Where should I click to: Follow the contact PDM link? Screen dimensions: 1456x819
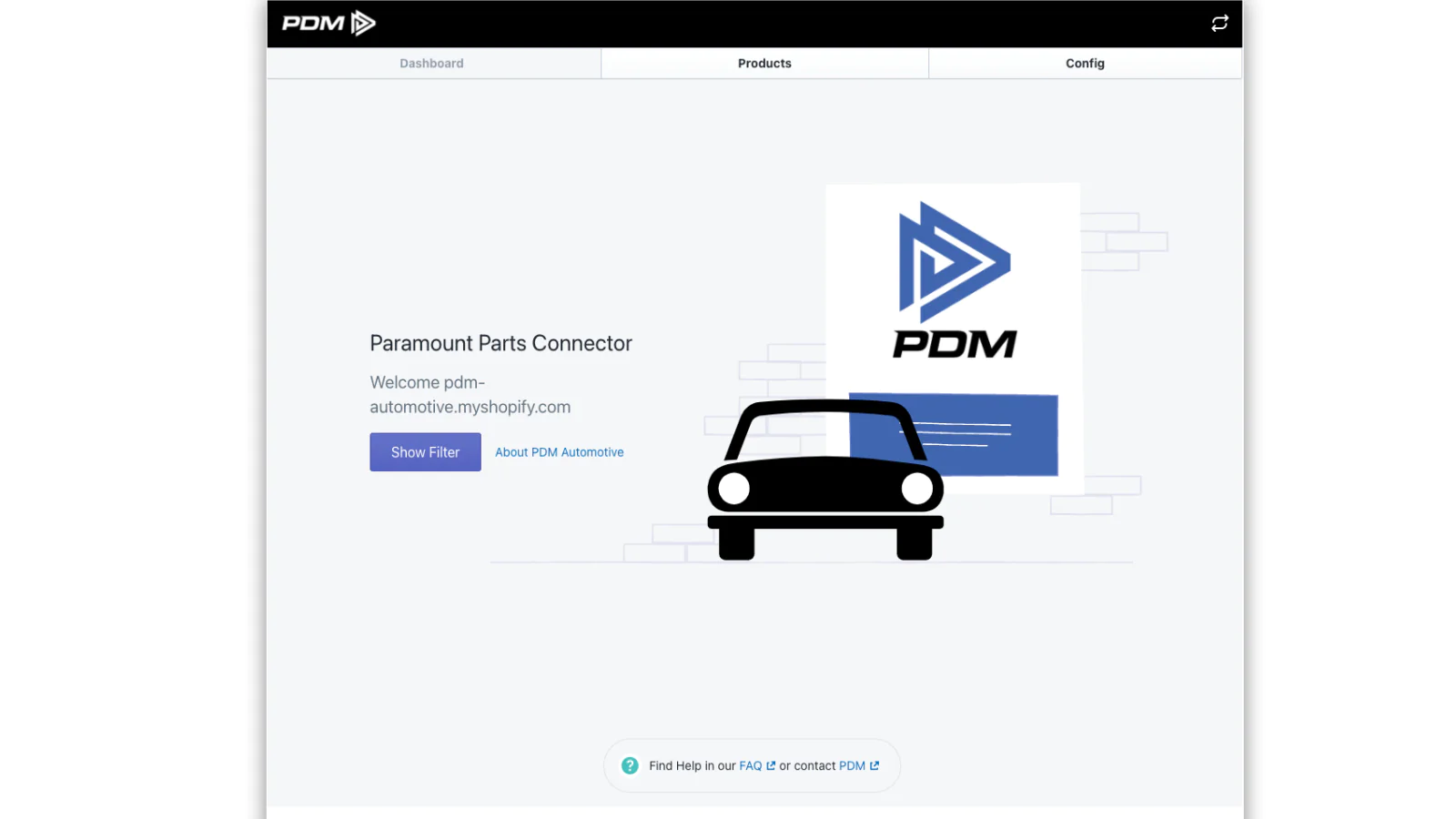[x=852, y=766]
